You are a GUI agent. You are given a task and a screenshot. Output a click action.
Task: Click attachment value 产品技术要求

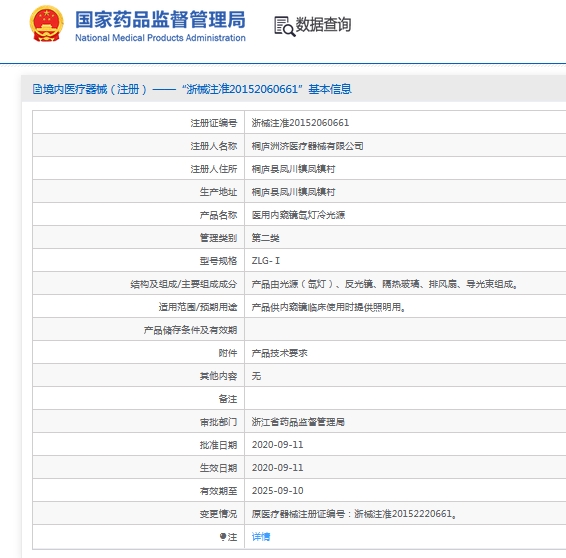point(279,353)
